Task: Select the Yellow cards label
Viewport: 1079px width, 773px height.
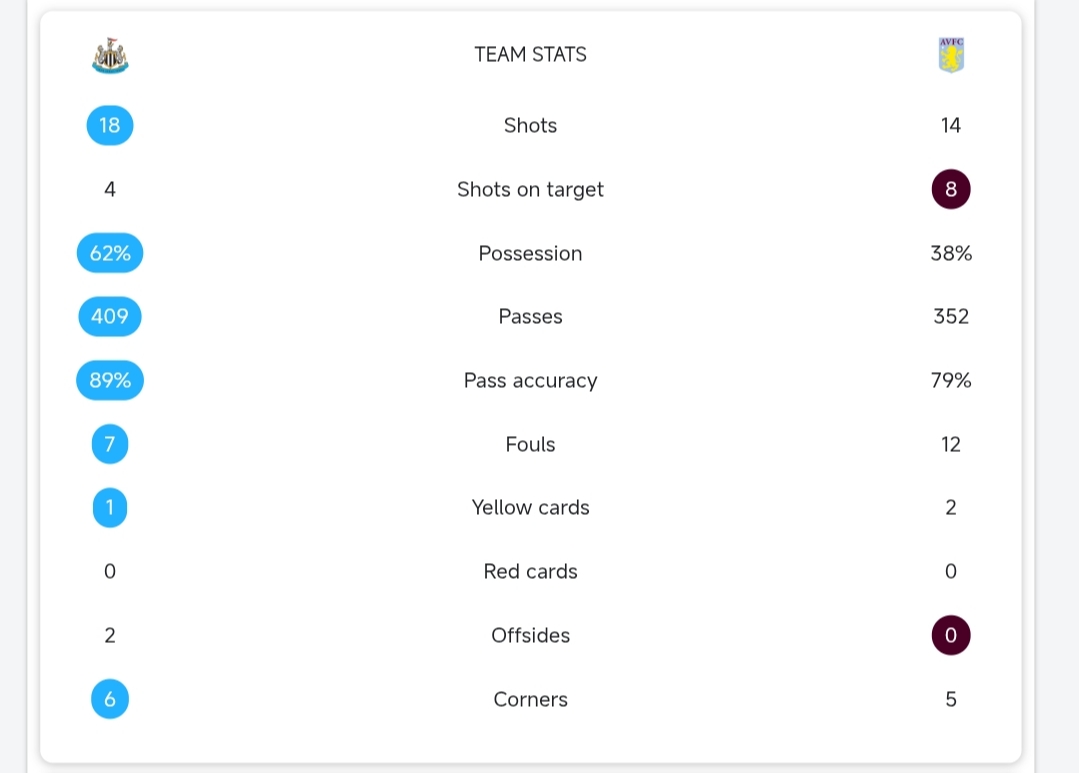Action: 530,507
